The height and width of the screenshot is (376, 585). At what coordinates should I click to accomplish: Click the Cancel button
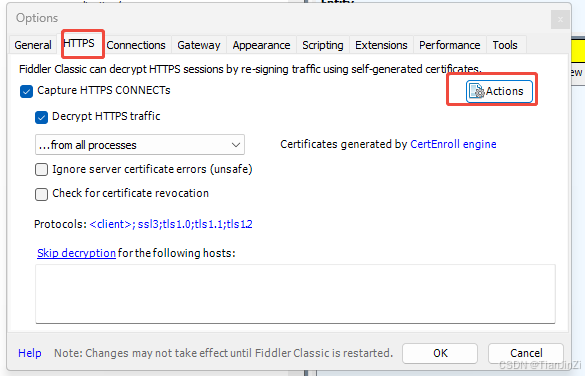(x=526, y=353)
